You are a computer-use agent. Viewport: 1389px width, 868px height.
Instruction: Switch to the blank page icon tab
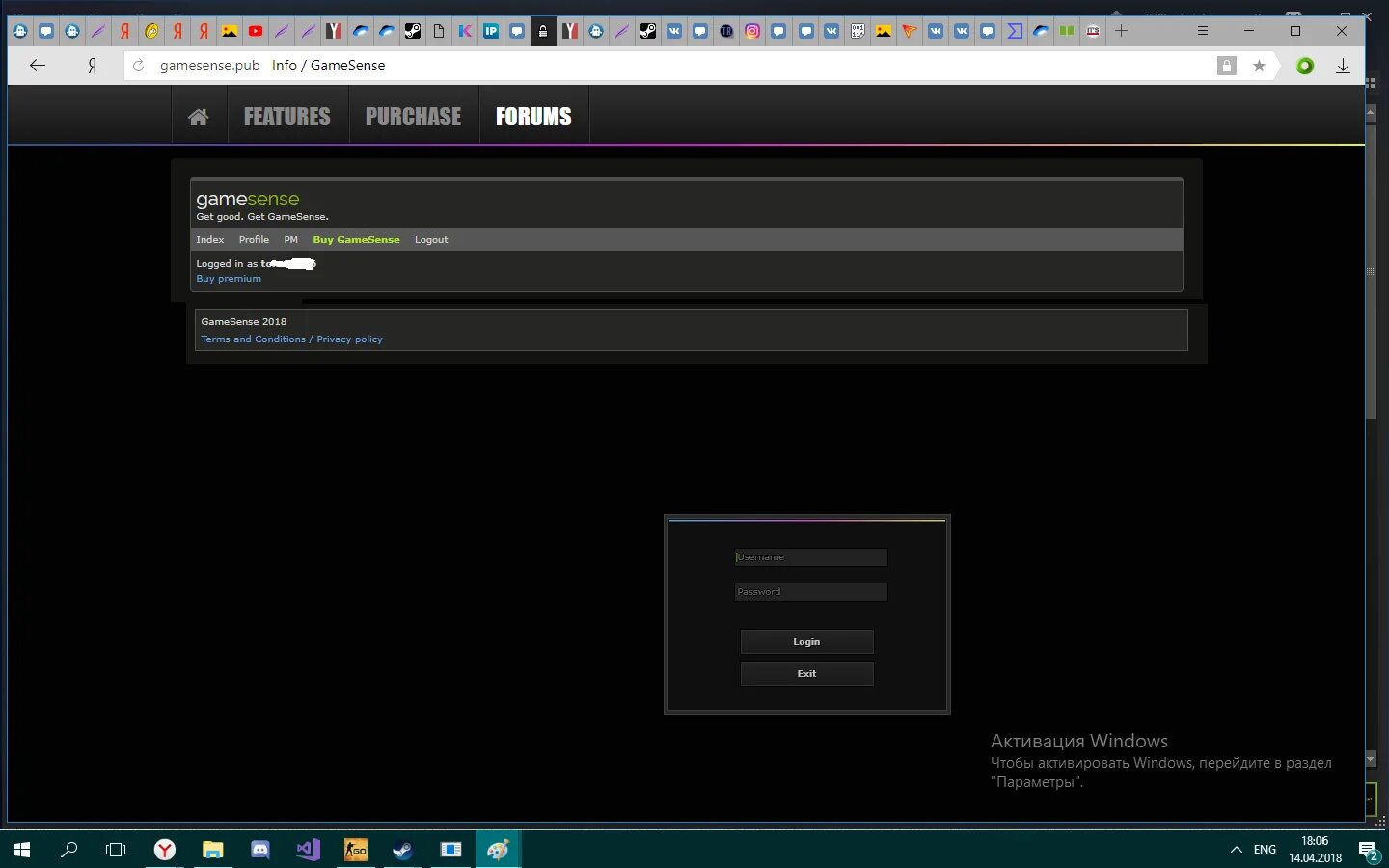coord(439,31)
